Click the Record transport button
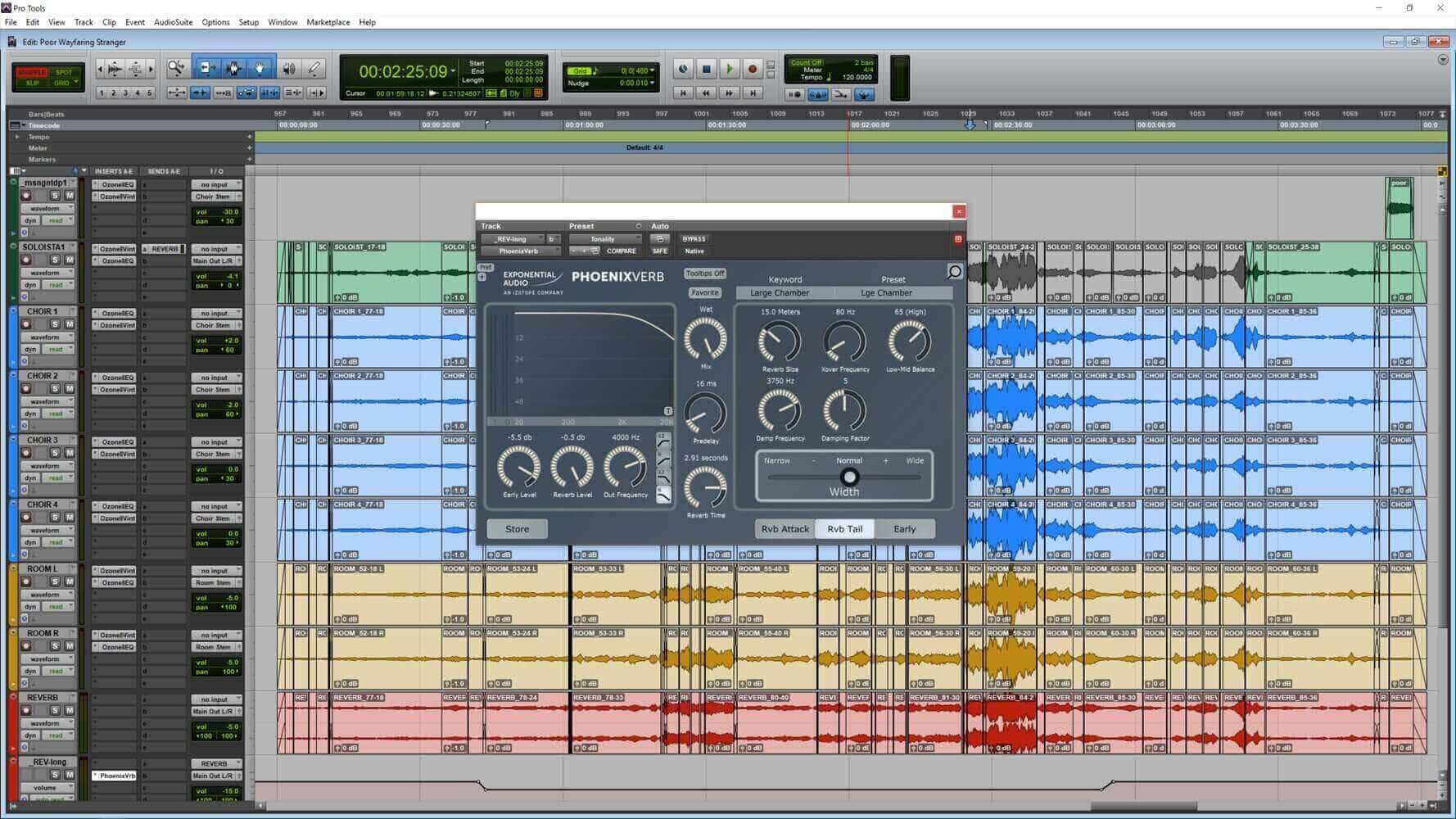This screenshot has width=1456, height=819. [752, 70]
